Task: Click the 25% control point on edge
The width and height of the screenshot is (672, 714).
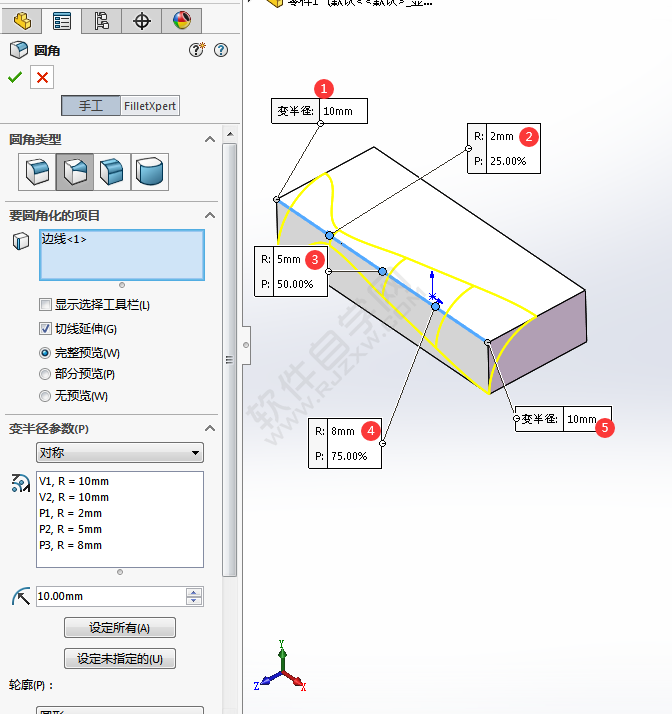Action: point(329,235)
